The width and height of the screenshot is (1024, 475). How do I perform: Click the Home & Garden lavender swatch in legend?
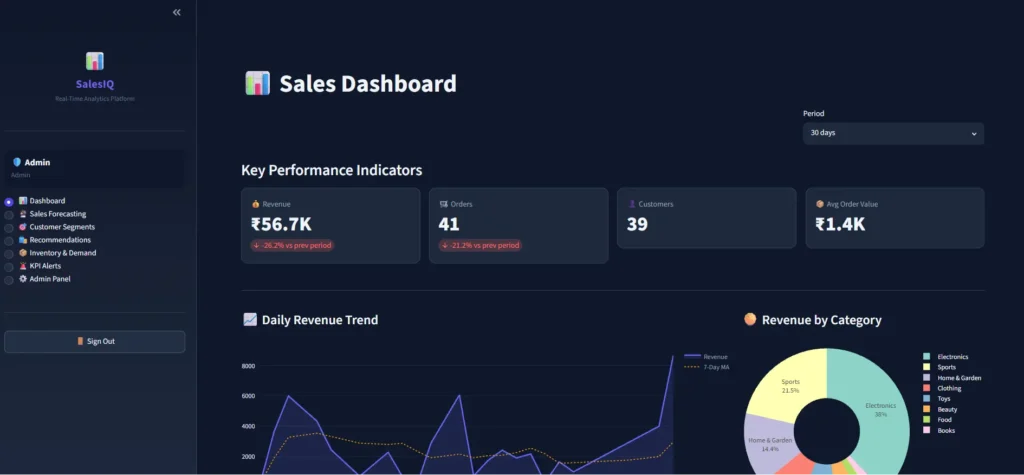coord(926,378)
